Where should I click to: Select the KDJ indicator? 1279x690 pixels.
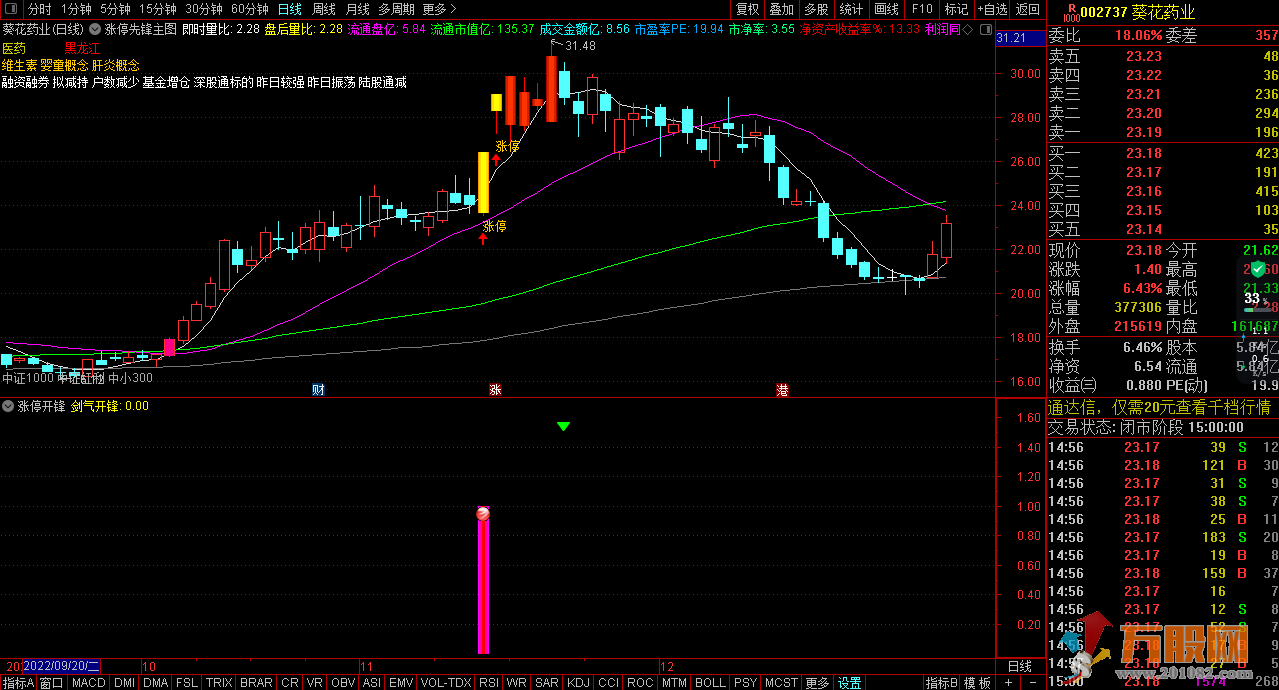pos(578,683)
